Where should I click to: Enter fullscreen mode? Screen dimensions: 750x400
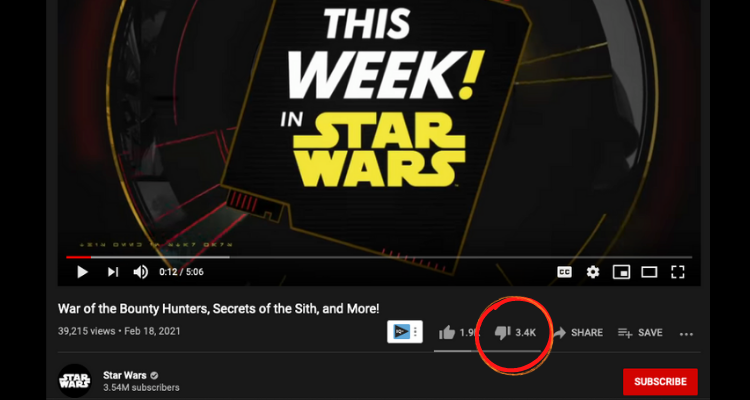(678, 272)
